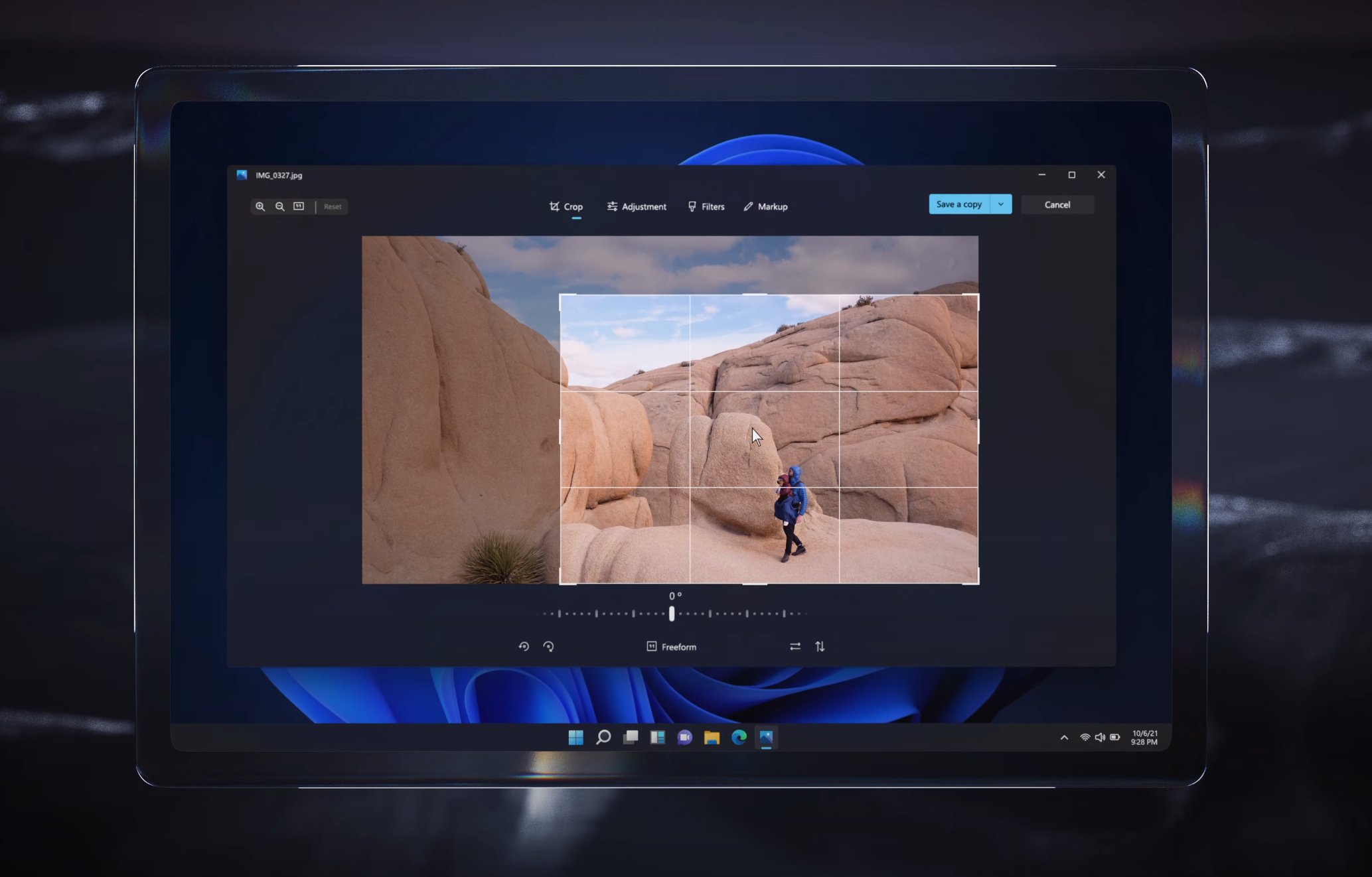Click the flip vertical icon

click(819, 646)
